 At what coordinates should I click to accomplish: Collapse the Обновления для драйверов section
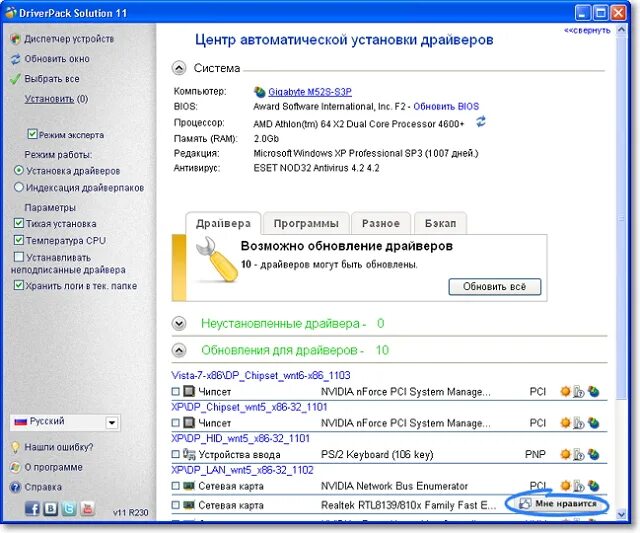[x=179, y=350]
